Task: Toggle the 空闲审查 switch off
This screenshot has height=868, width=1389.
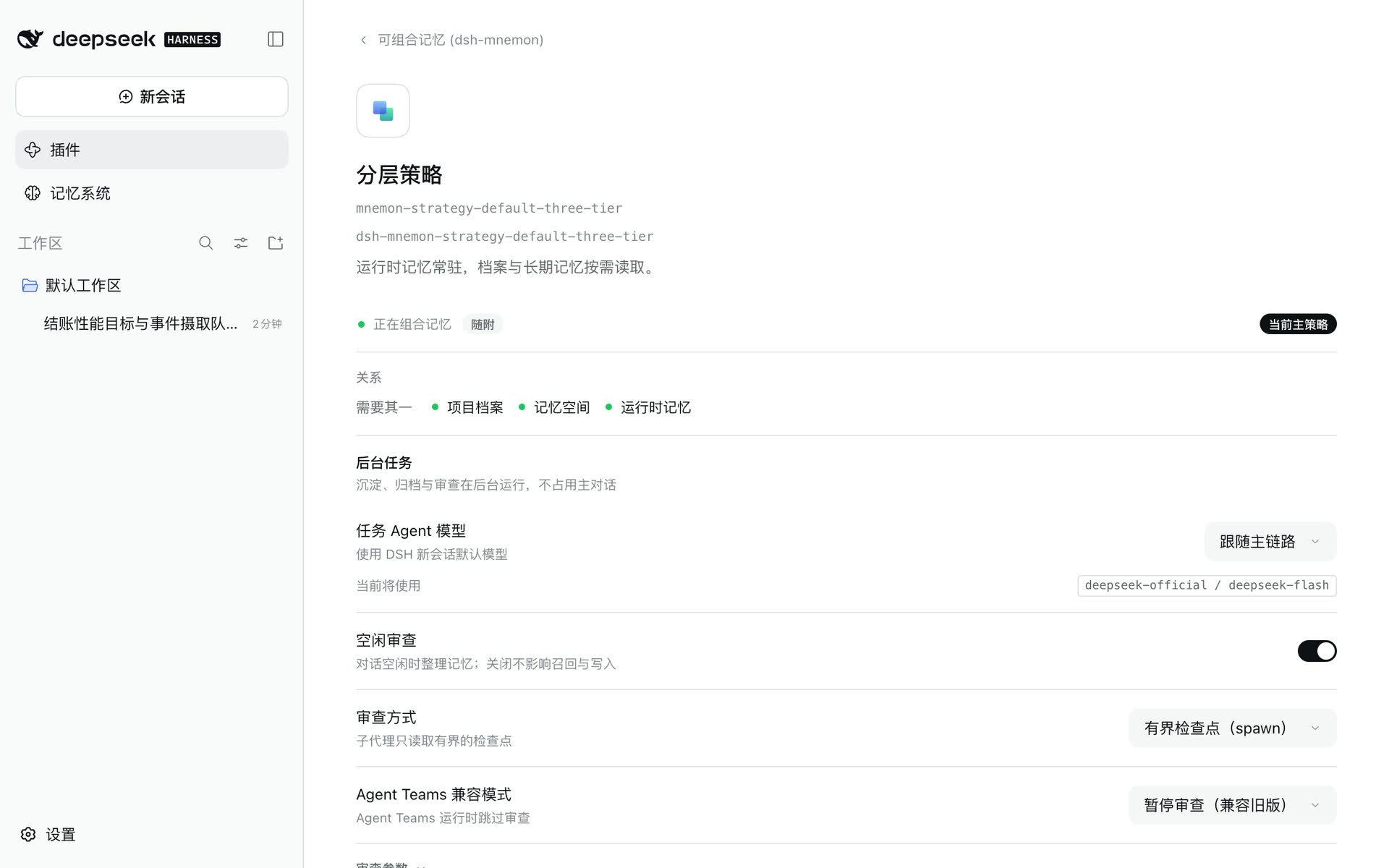Action: pos(1317,651)
